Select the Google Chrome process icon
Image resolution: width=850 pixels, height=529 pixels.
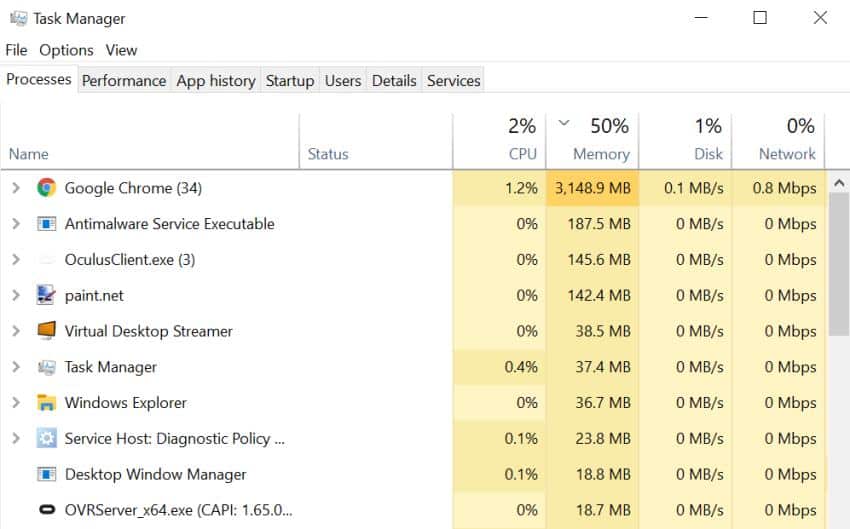47,188
